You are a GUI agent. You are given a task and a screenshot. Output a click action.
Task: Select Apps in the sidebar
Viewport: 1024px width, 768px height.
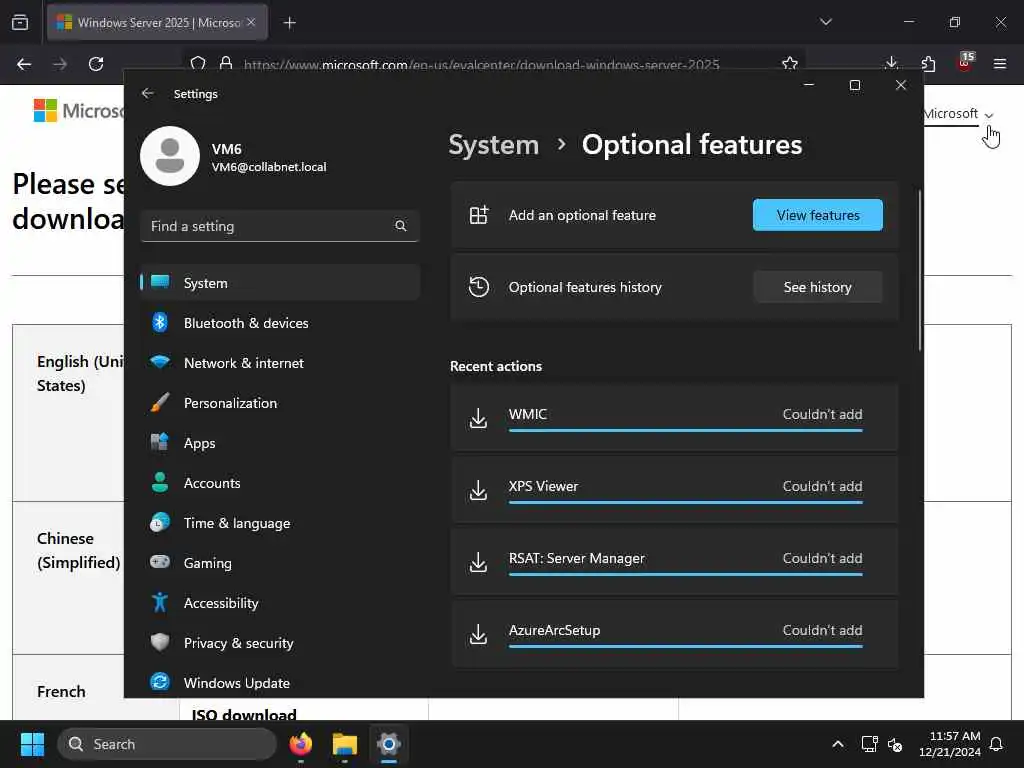click(280, 443)
